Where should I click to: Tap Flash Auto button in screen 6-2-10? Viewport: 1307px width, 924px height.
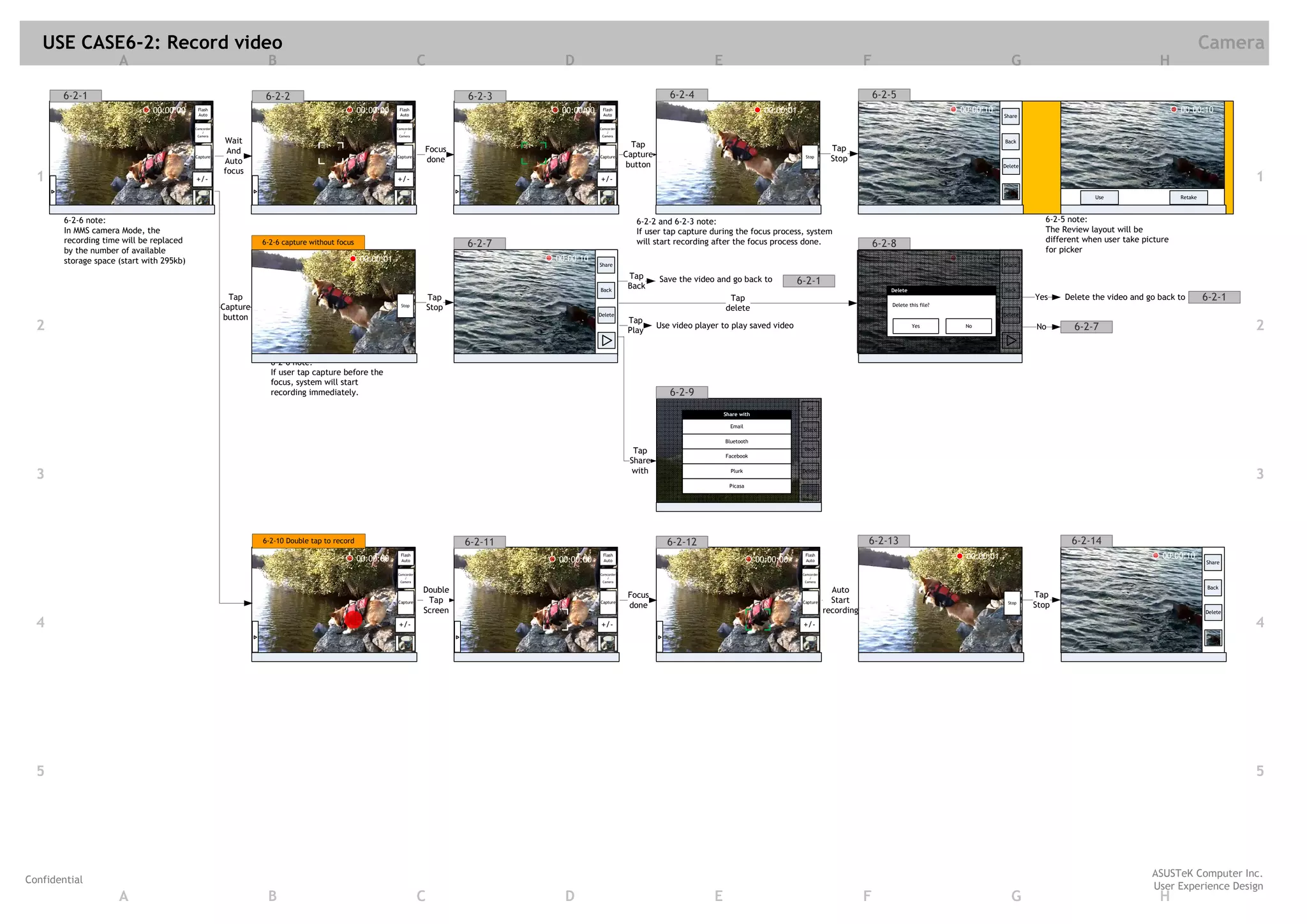(405, 558)
